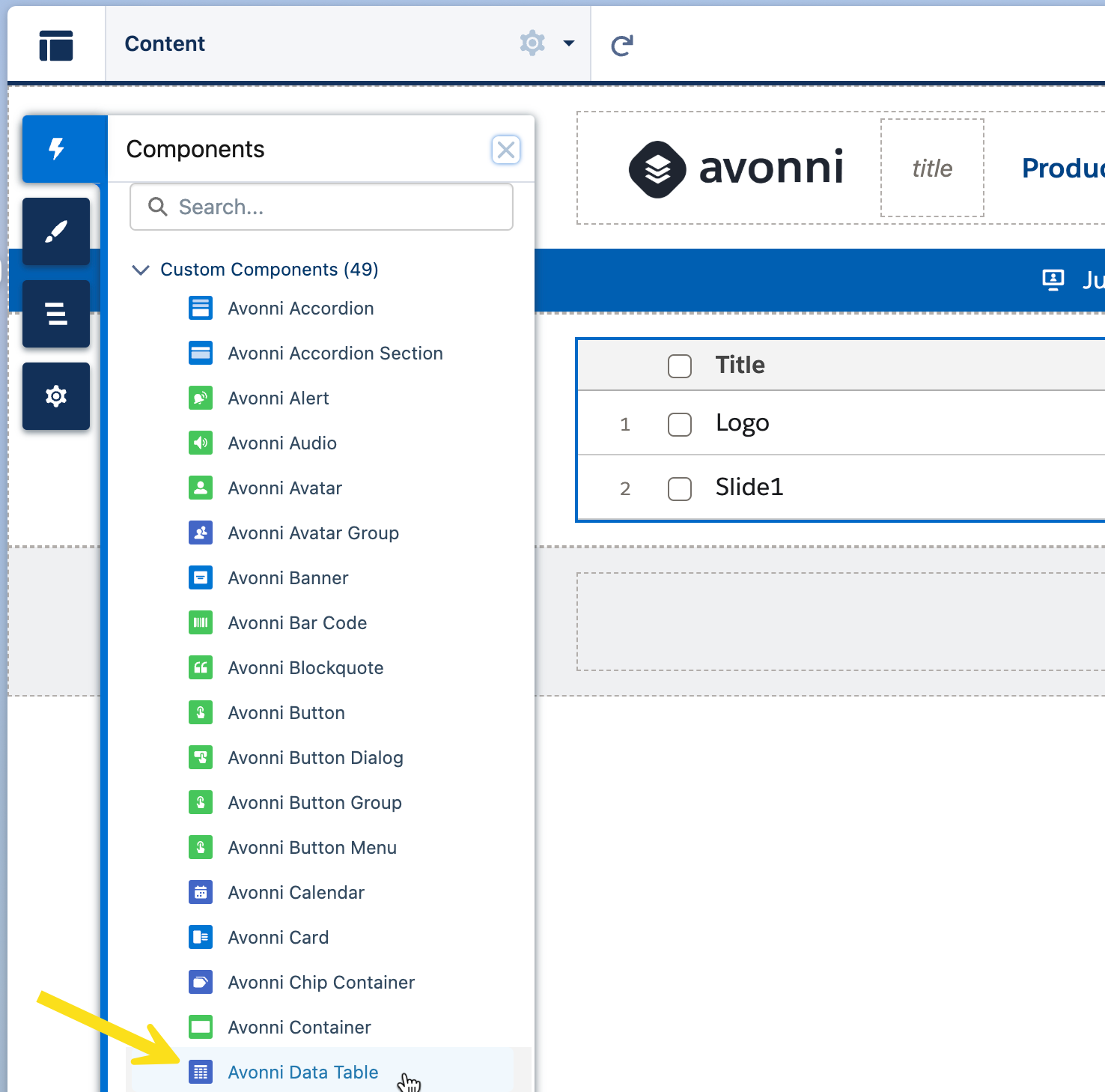Viewport: 1105px width, 1092px height.
Task: Close the Components panel
Action: click(x=506, y=150)
